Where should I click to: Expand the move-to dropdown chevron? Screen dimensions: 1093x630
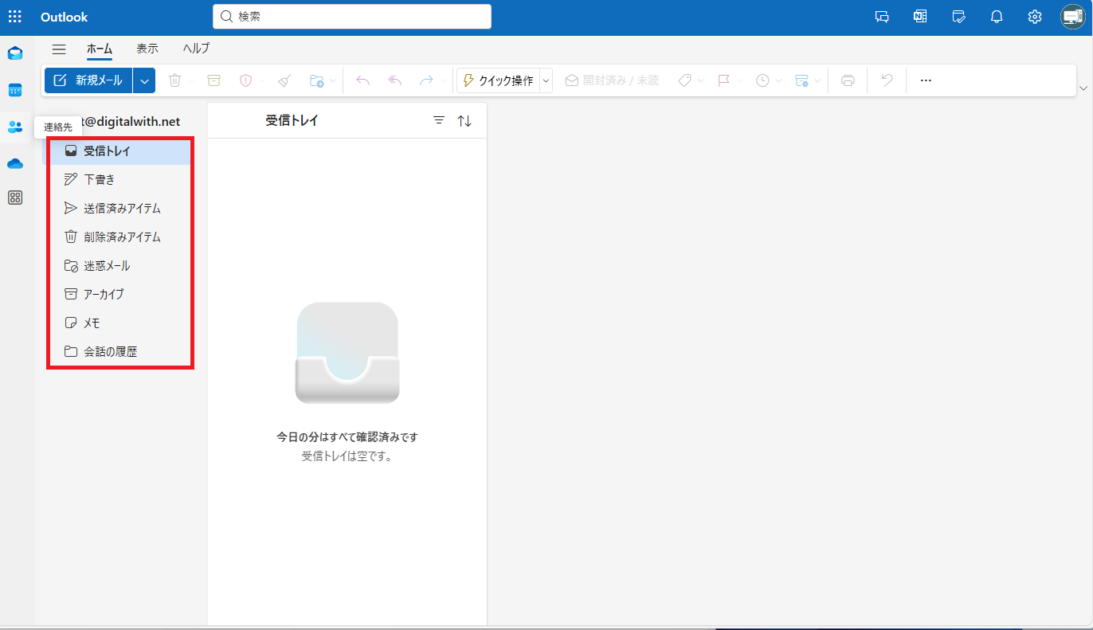(333, 82)
